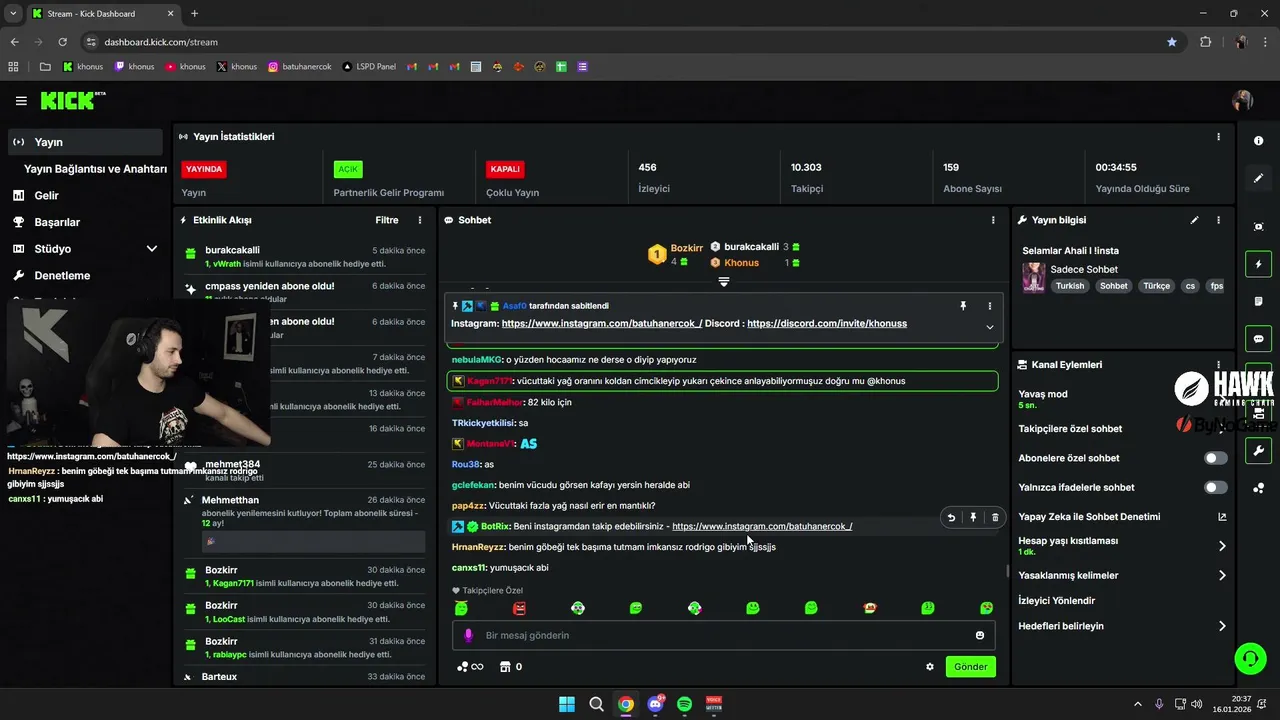The width and height of the screenshot is (1280, 720).
Task: Click the green headset support button
Action: tap(1250, 658)
